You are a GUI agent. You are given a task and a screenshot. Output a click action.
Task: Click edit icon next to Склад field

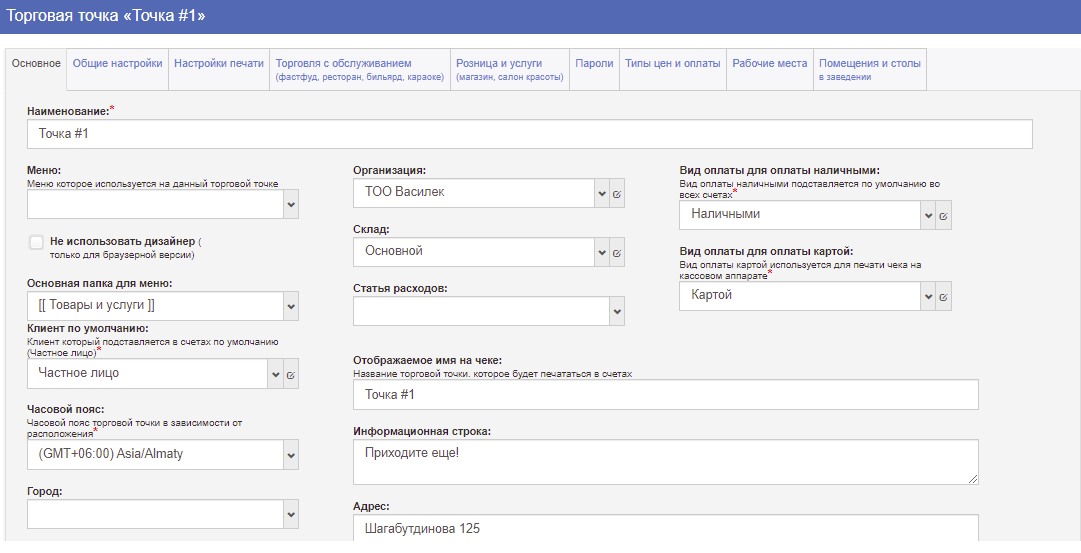click(617, 253)
